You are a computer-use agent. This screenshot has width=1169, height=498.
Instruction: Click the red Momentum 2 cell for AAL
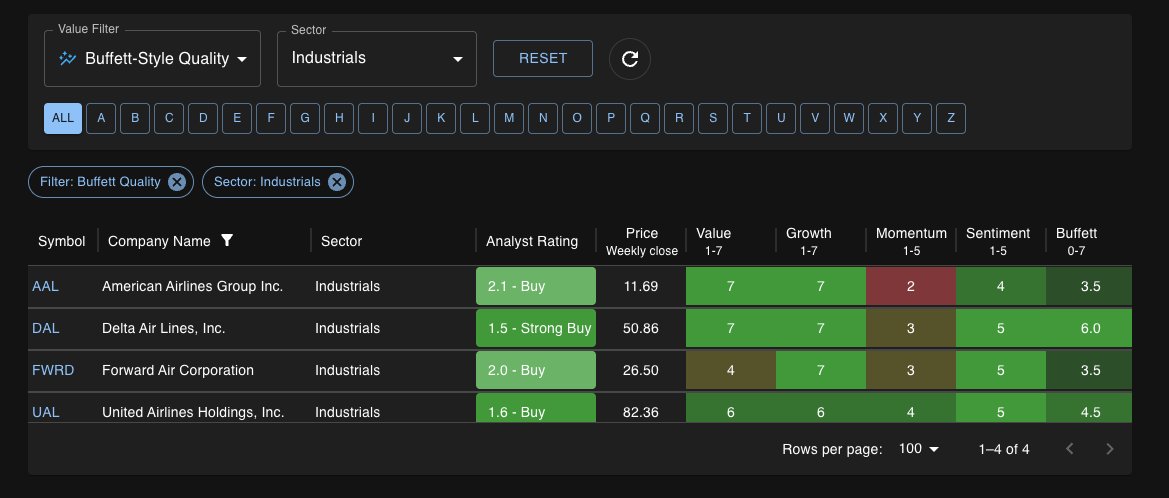coord(910,286)
